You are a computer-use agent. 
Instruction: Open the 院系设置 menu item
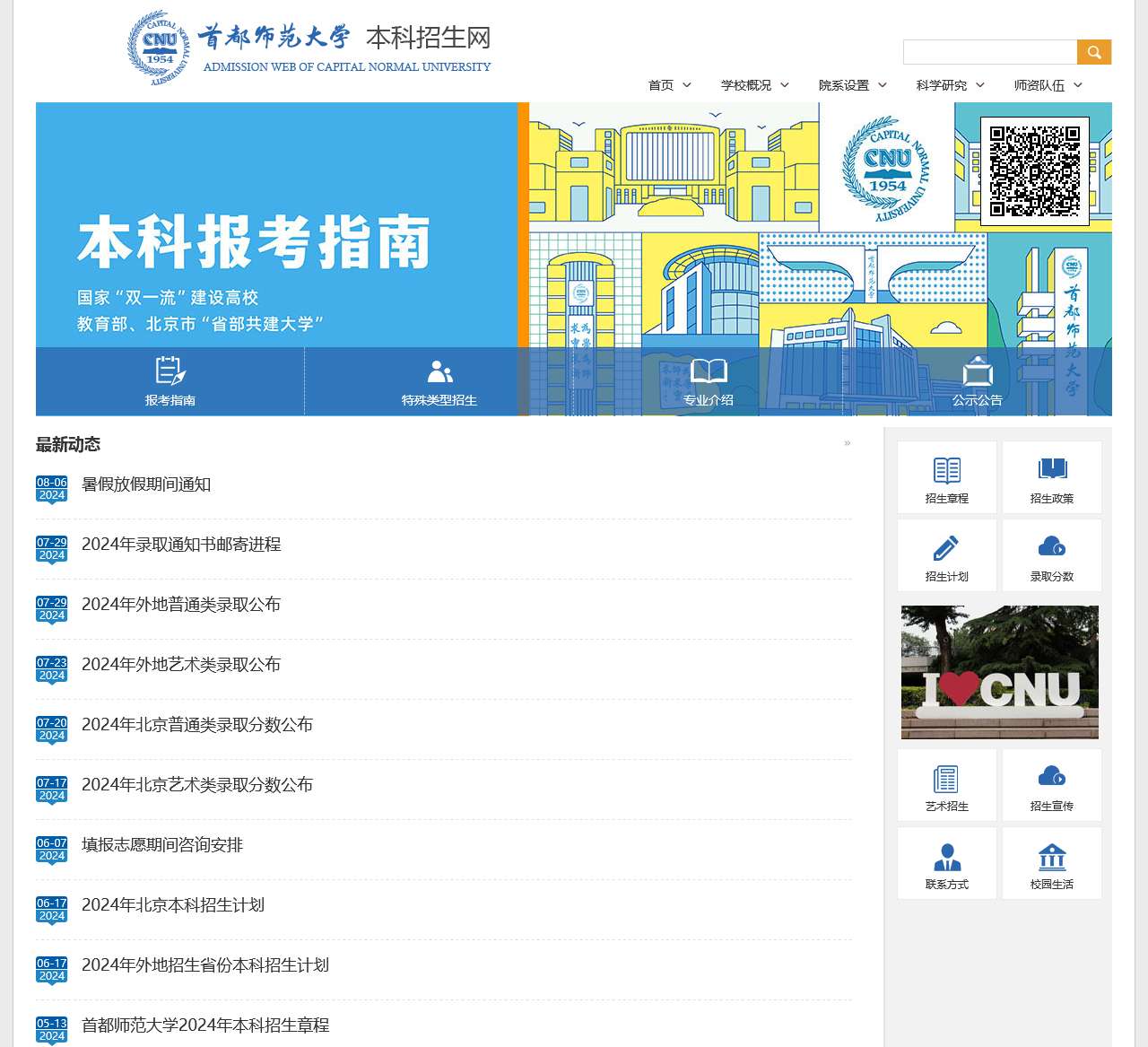point(844,85)
